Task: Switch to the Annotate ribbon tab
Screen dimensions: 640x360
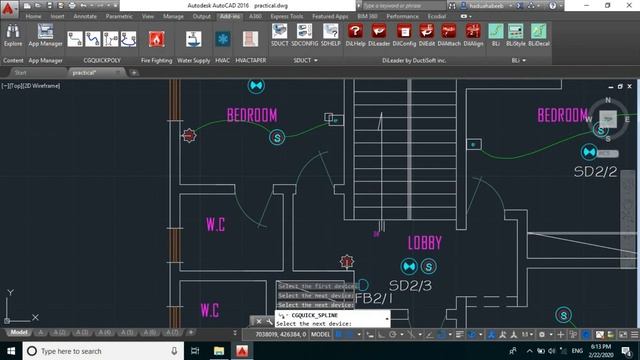Action: point(85,16)
